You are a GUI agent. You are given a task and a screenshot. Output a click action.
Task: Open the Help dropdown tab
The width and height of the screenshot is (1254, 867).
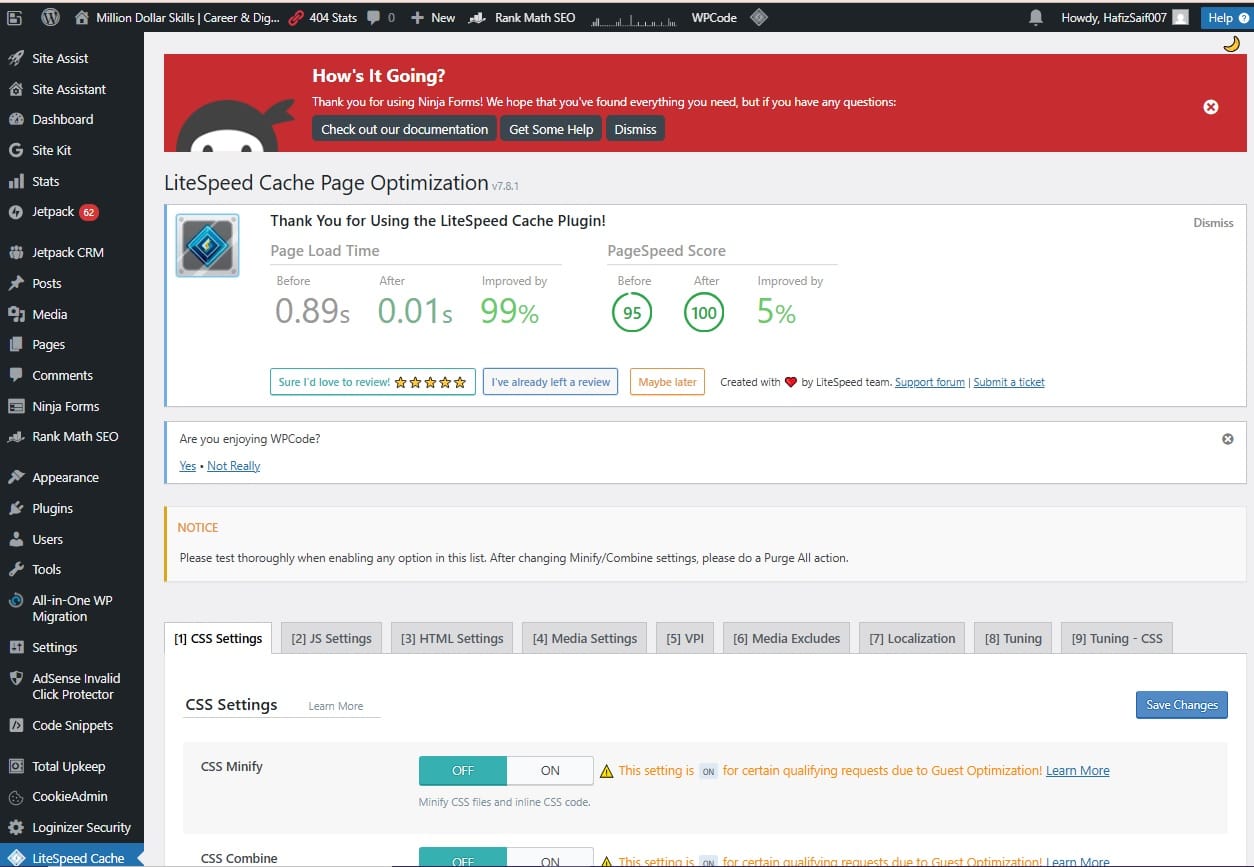coord(1227,17)
